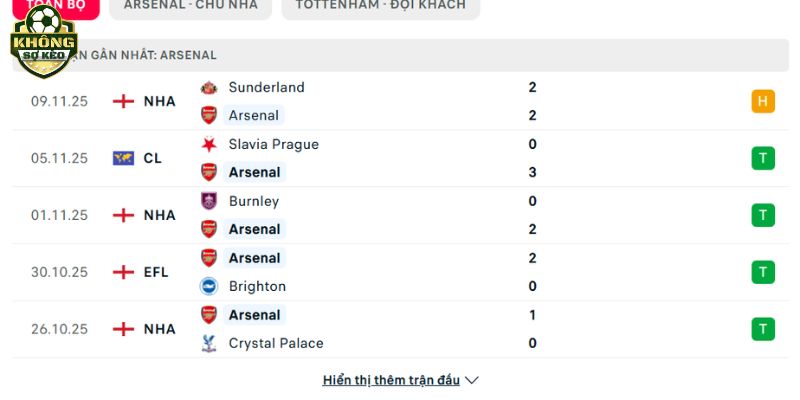
Task: Click the England flag beside EFL
Action: [123, 272]
